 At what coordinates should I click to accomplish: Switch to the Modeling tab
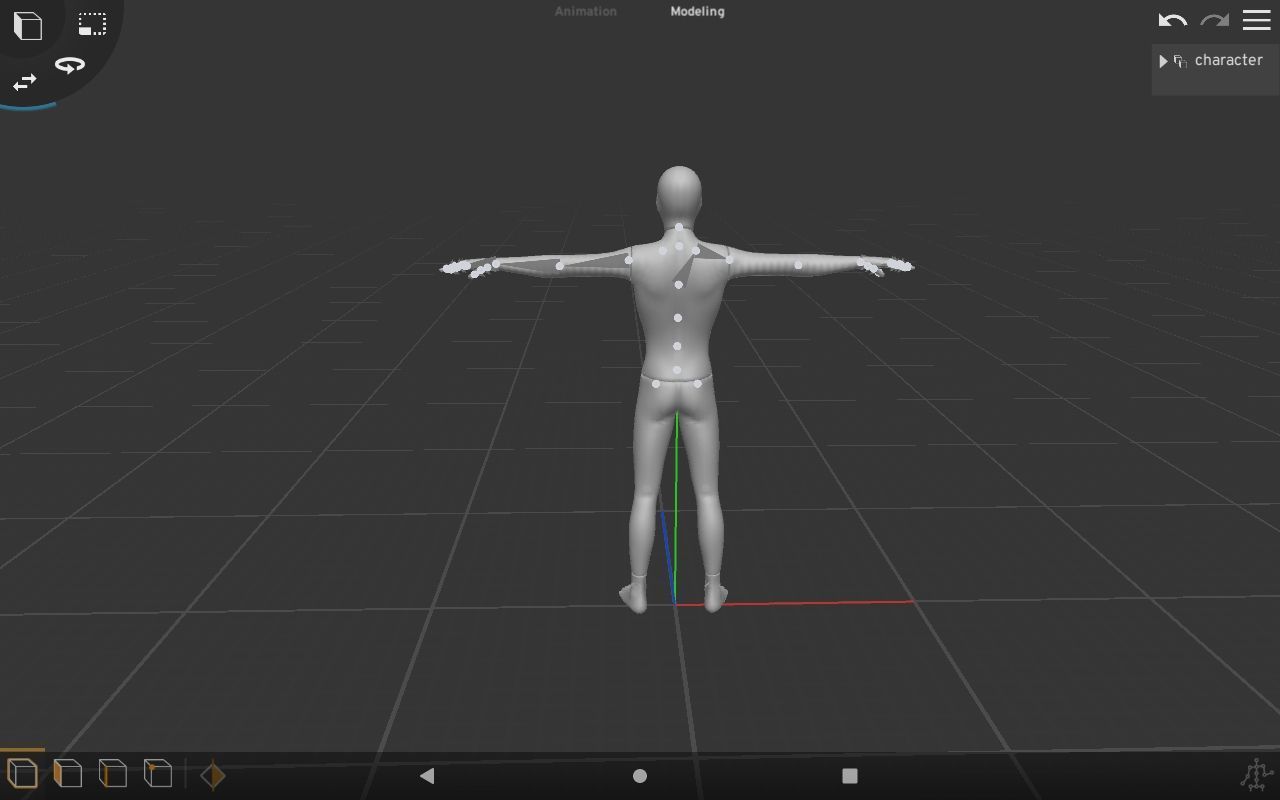(x=697, y=11)
